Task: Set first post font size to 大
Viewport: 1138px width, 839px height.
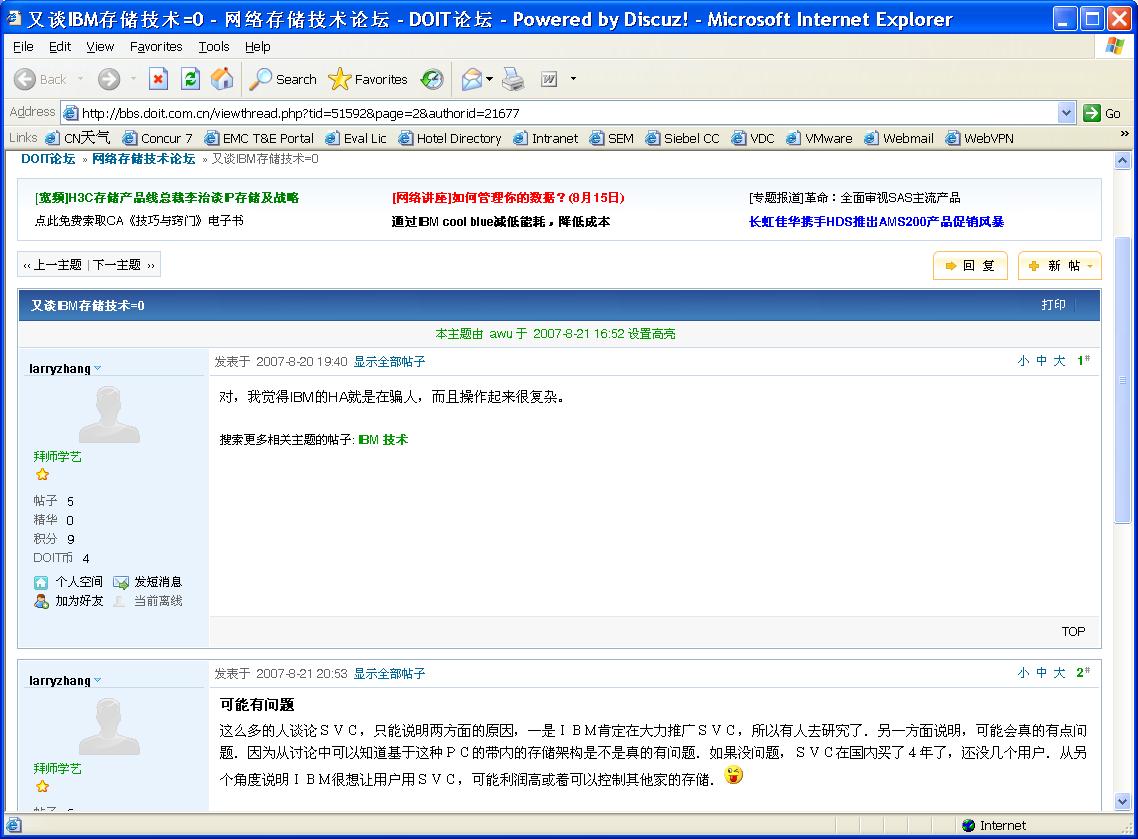Action: tap(1060, 361)
